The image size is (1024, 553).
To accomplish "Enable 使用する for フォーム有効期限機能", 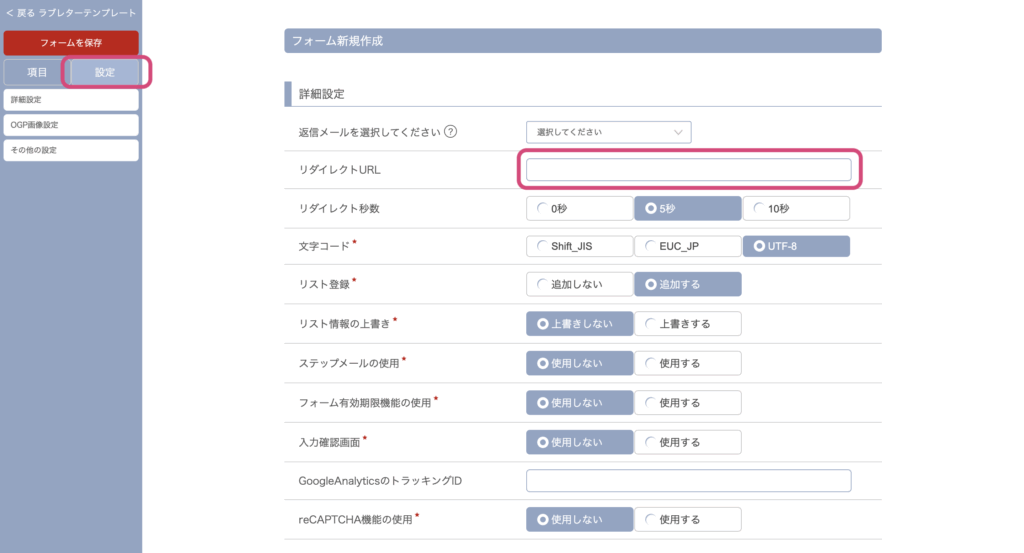I will pos(688,403).
